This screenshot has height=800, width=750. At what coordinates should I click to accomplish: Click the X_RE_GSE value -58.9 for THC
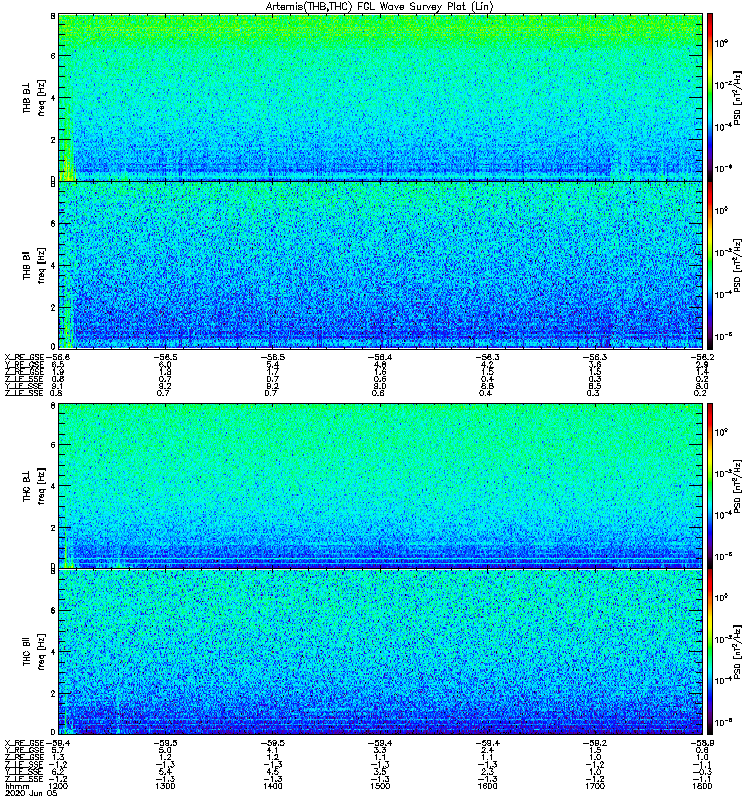(x=702, y=743)
